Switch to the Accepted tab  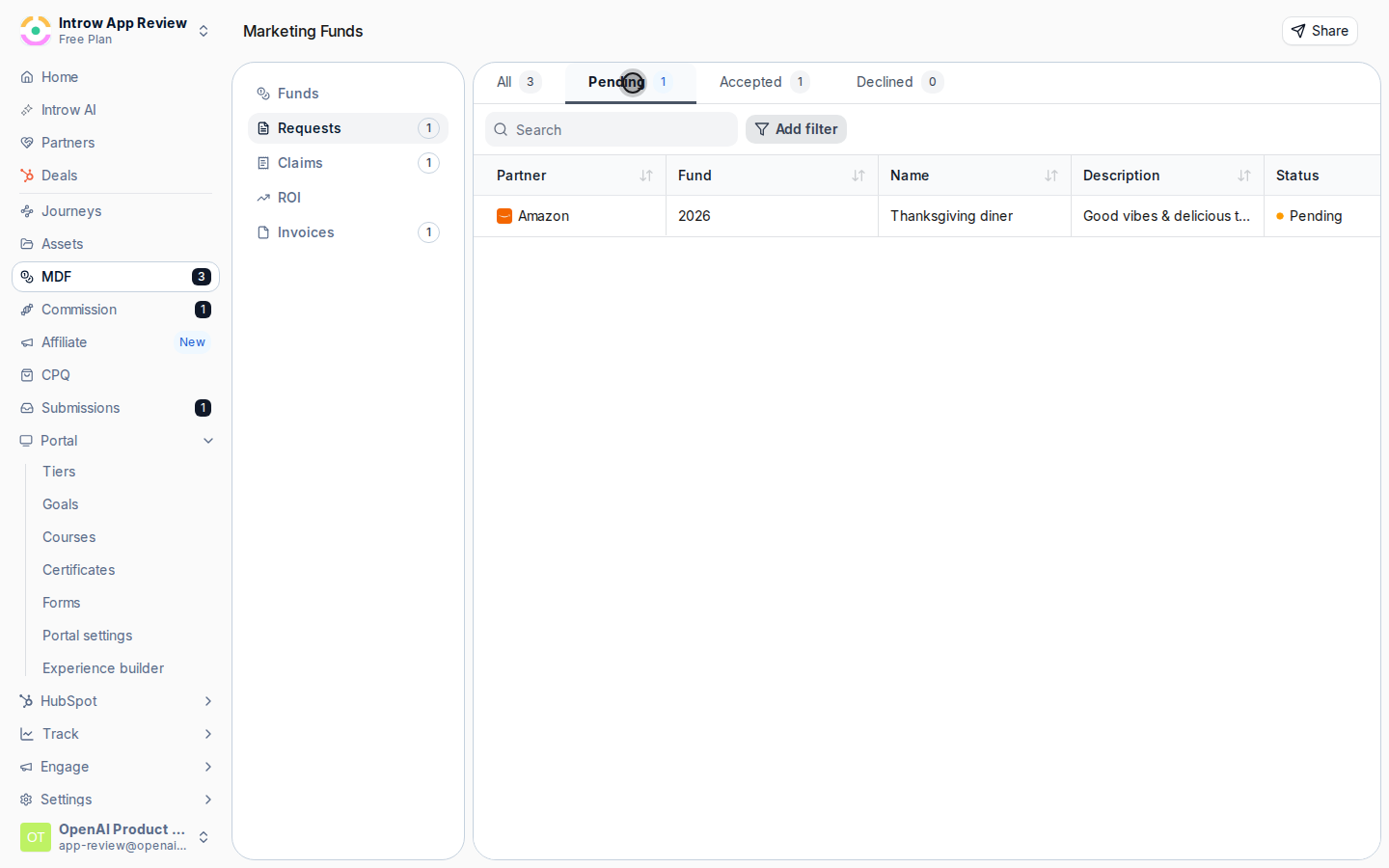[764, 82]
